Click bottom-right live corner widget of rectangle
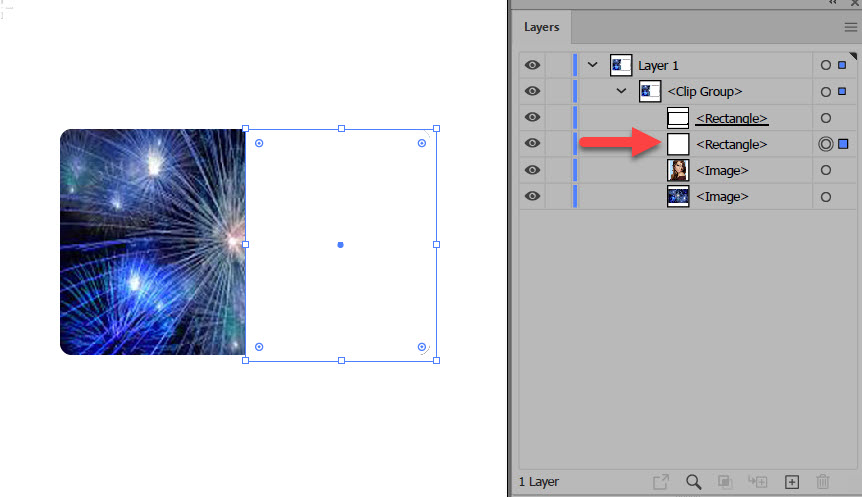This screenshot has width=862, height=497. tap(422, 347)
